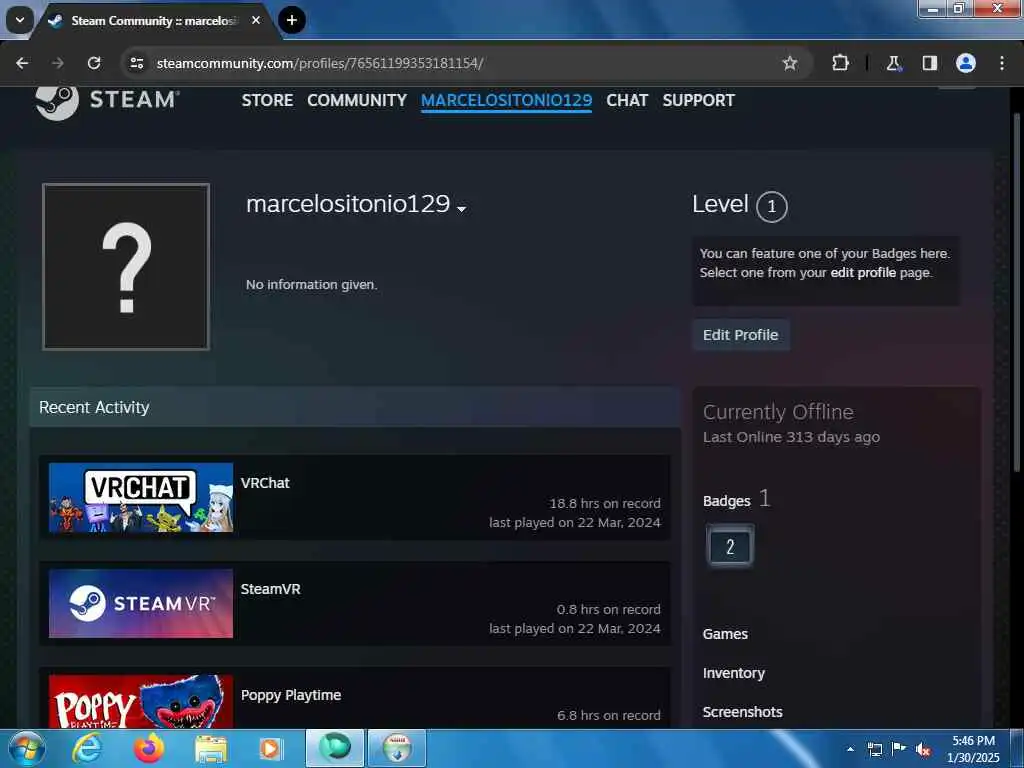This screenshot has width=1024, height=768.
Task: Expand the tab search dropdown arrow
Action: point(20,20)
